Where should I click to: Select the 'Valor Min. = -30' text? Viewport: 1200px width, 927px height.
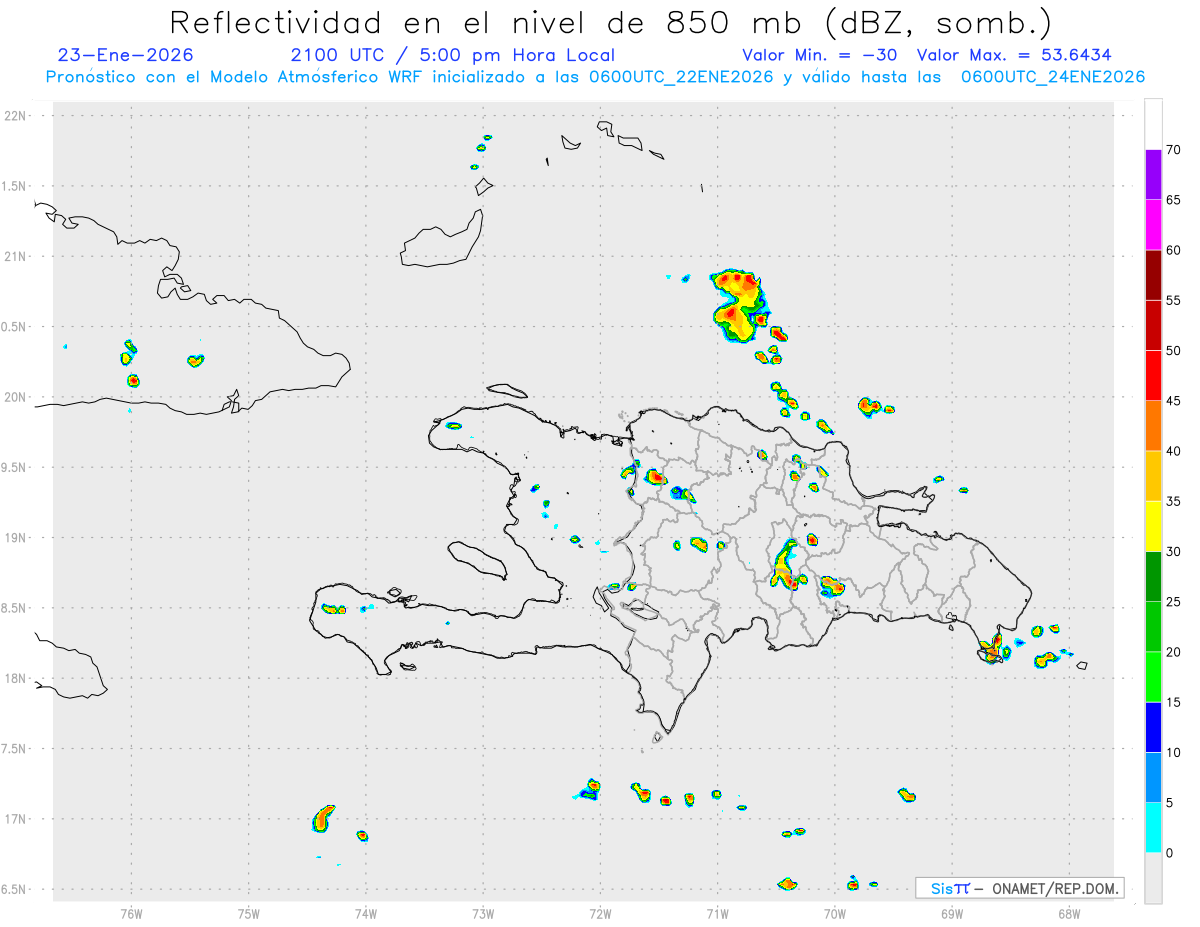(820, 55)
